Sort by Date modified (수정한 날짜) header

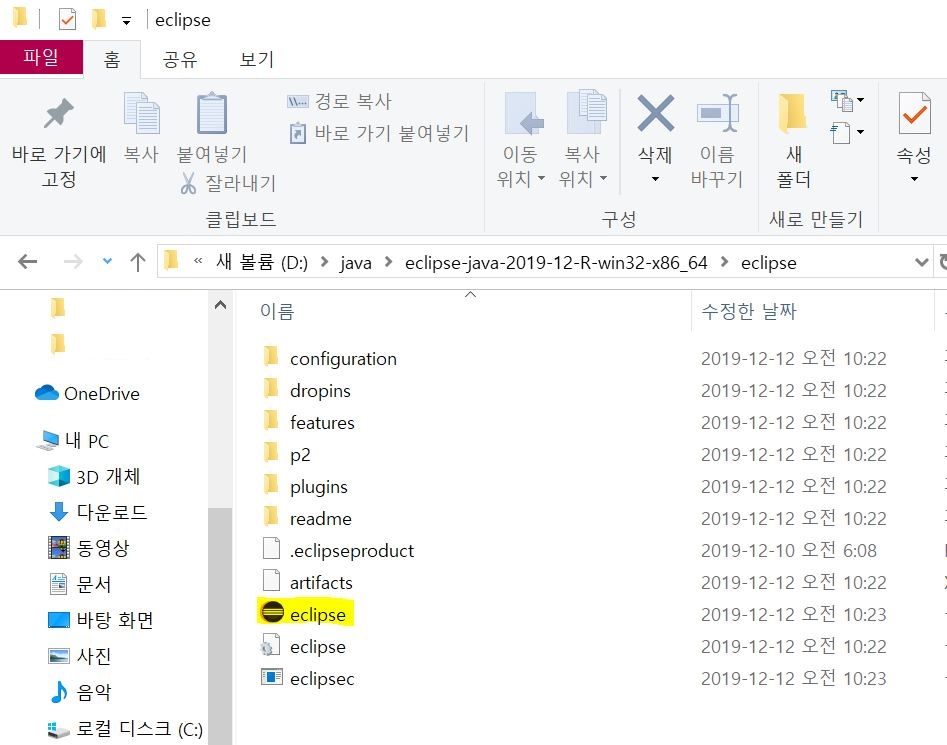point(749,312)
